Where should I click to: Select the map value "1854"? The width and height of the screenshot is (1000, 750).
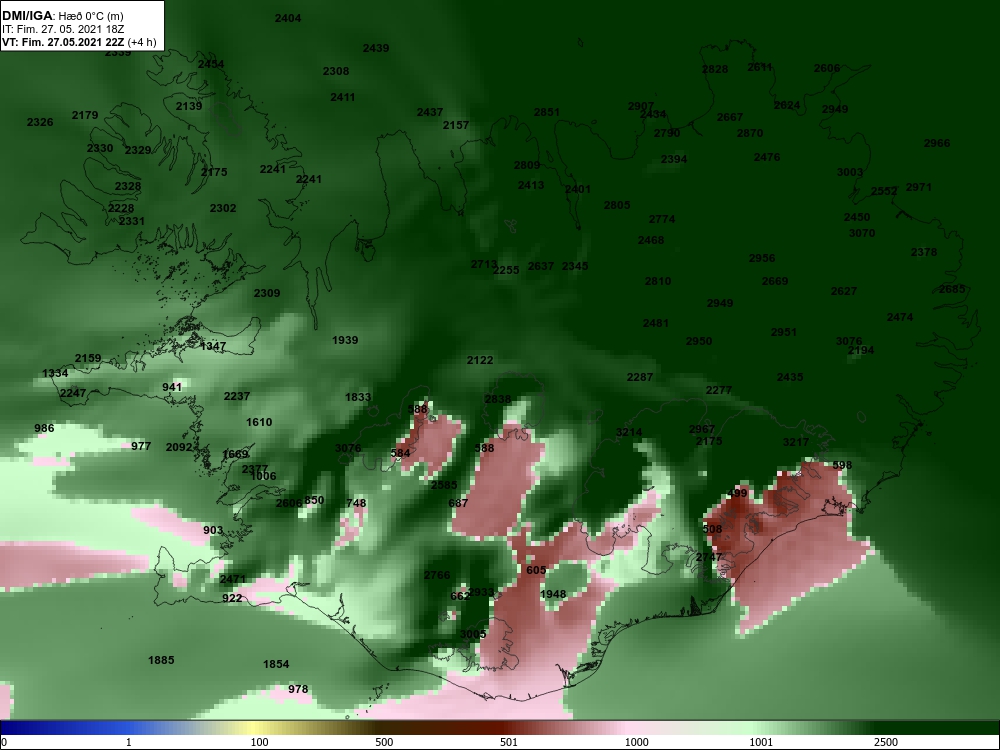click(x=276, y=664)
